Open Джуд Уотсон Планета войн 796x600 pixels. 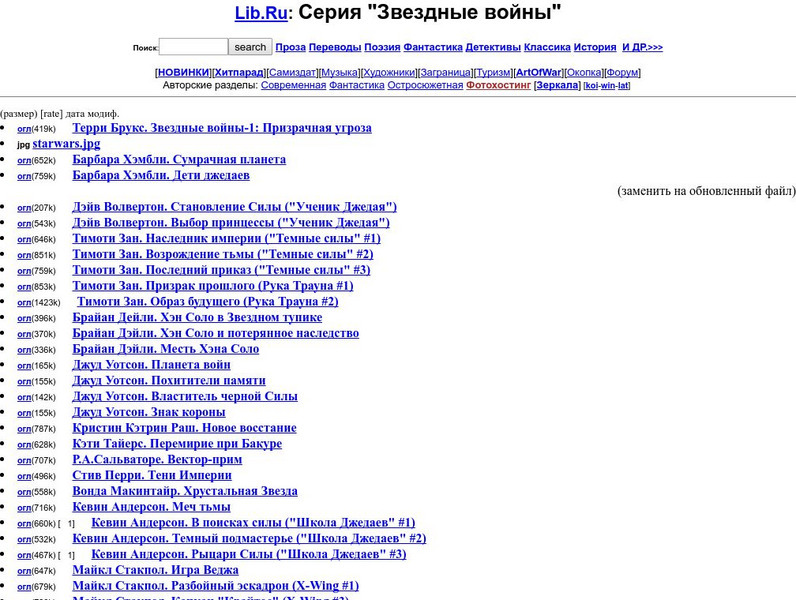click(x=151, y=364)
